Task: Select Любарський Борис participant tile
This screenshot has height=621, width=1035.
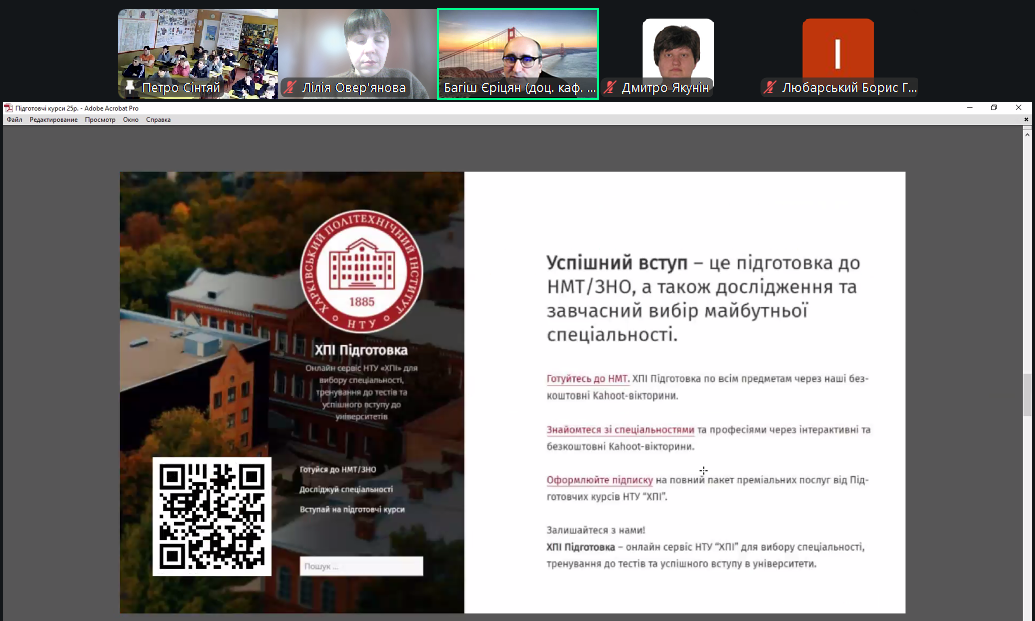Action: pyautogui.click(x=838, y=54)
